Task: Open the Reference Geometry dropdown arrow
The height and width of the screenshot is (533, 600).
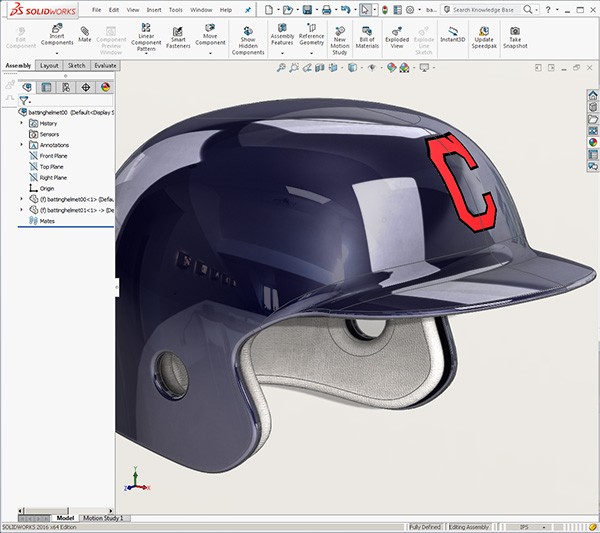Action: point(311,53)
